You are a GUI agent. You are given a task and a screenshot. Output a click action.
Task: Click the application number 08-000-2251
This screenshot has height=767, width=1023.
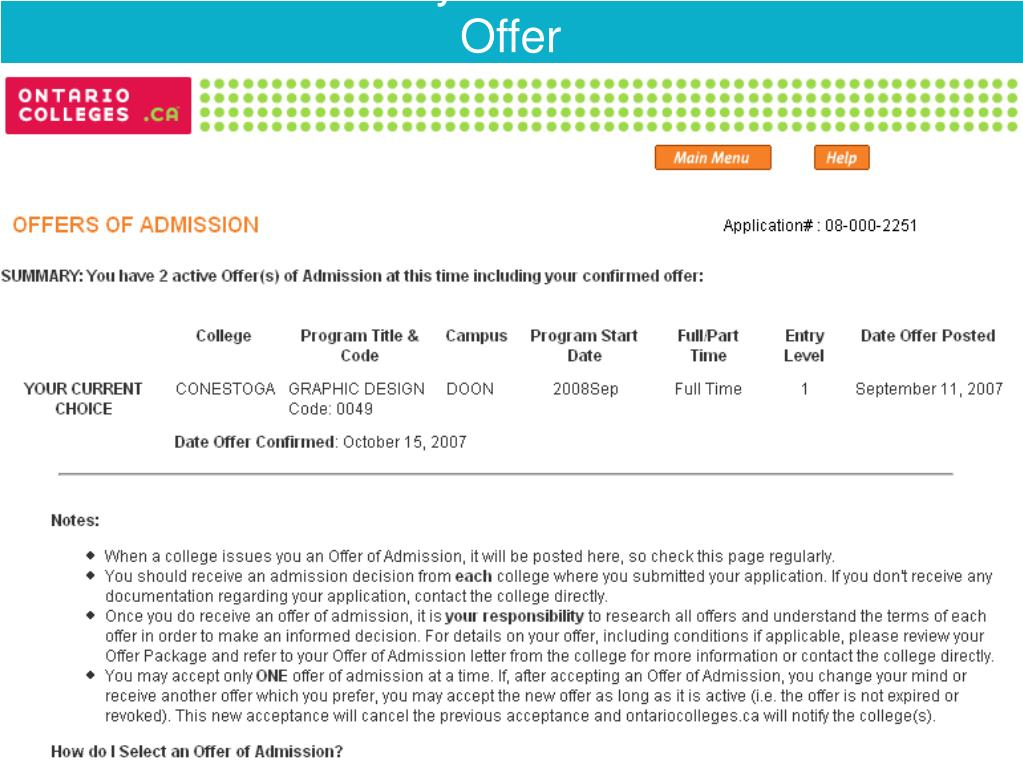[871, 226]
